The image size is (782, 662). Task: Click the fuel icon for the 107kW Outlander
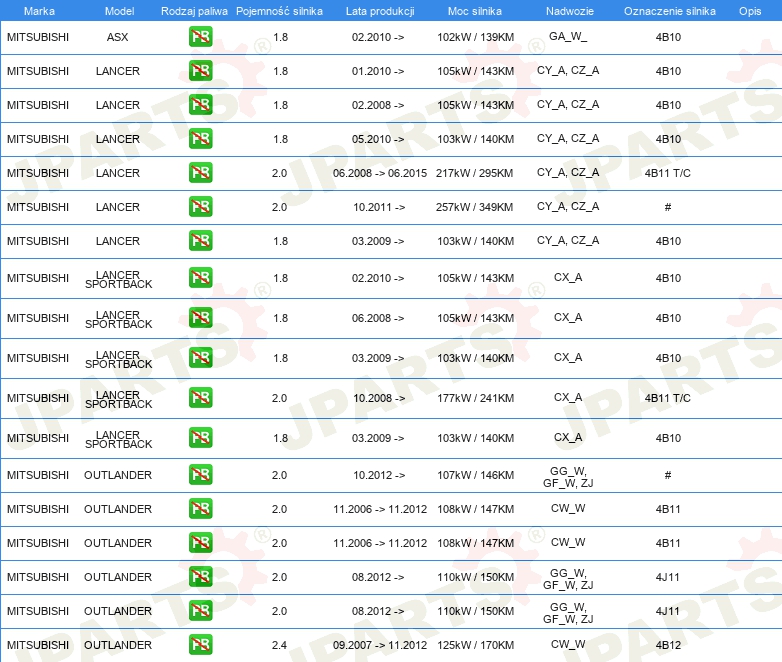click(200, 475)
